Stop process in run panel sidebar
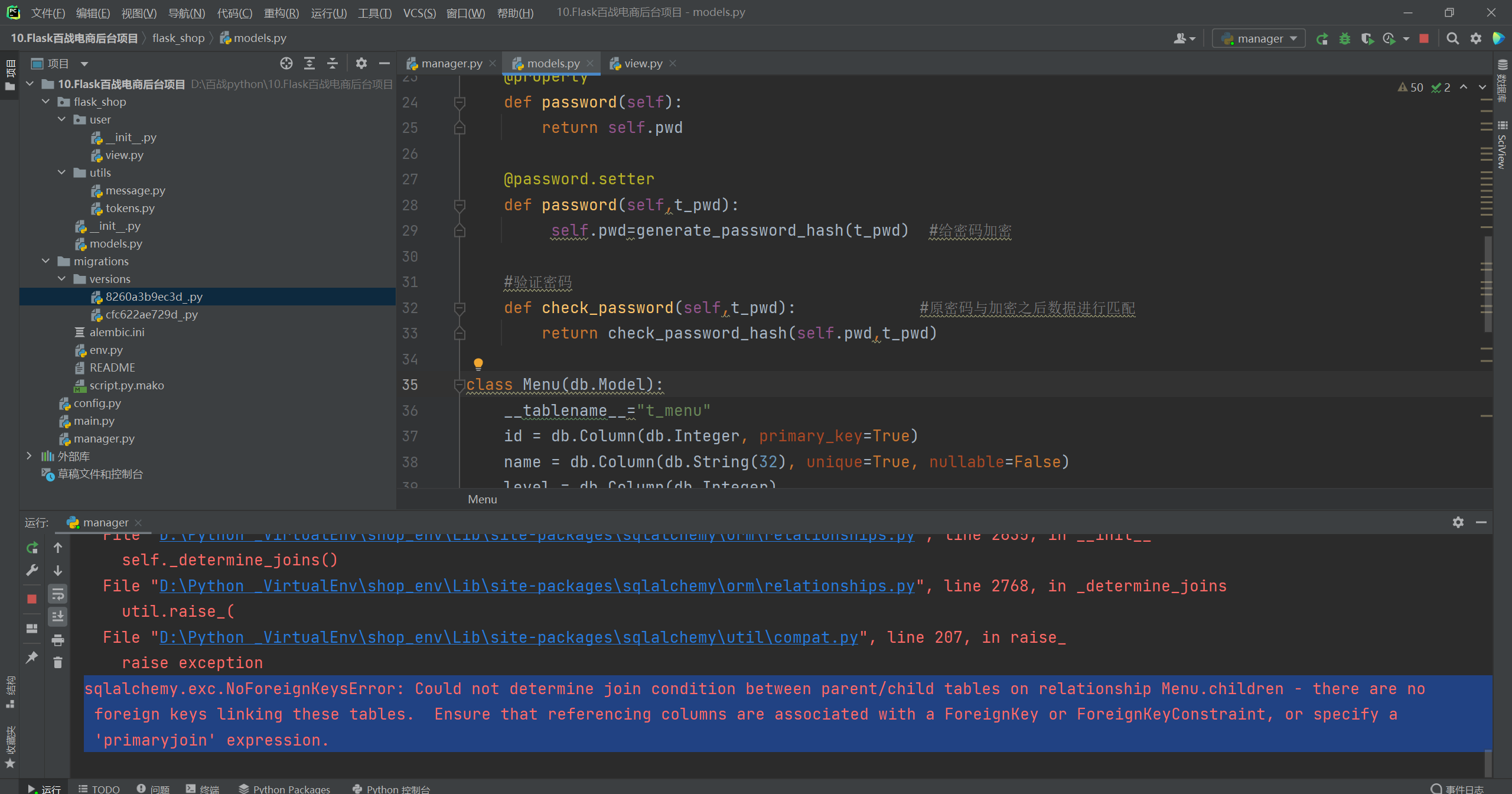Image resolution: width=1512 pixels, height=794 pixels. pos(32,599)
